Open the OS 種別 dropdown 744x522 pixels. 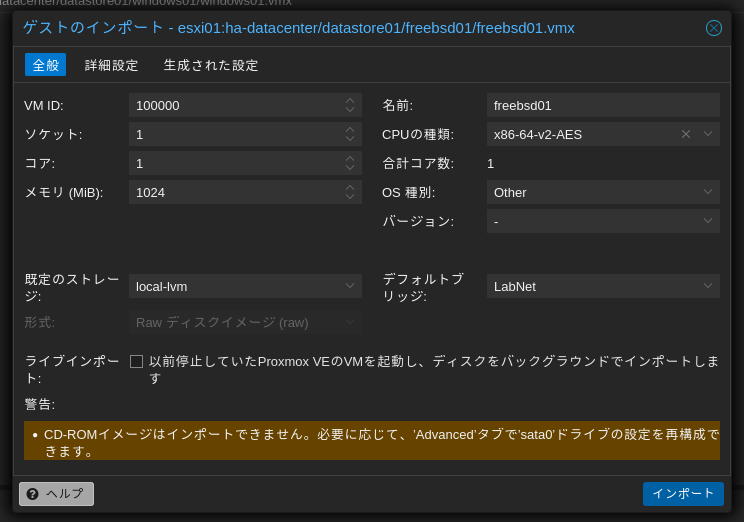tap(708, 192)
